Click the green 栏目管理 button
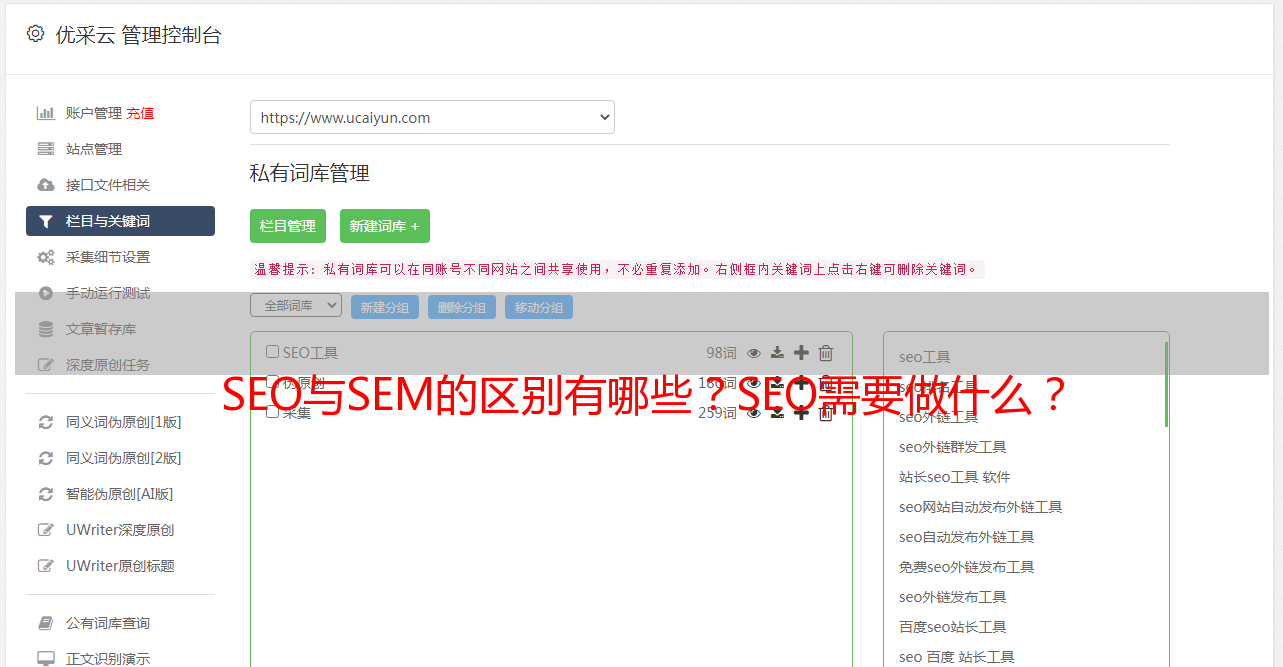 click(288, 226)
